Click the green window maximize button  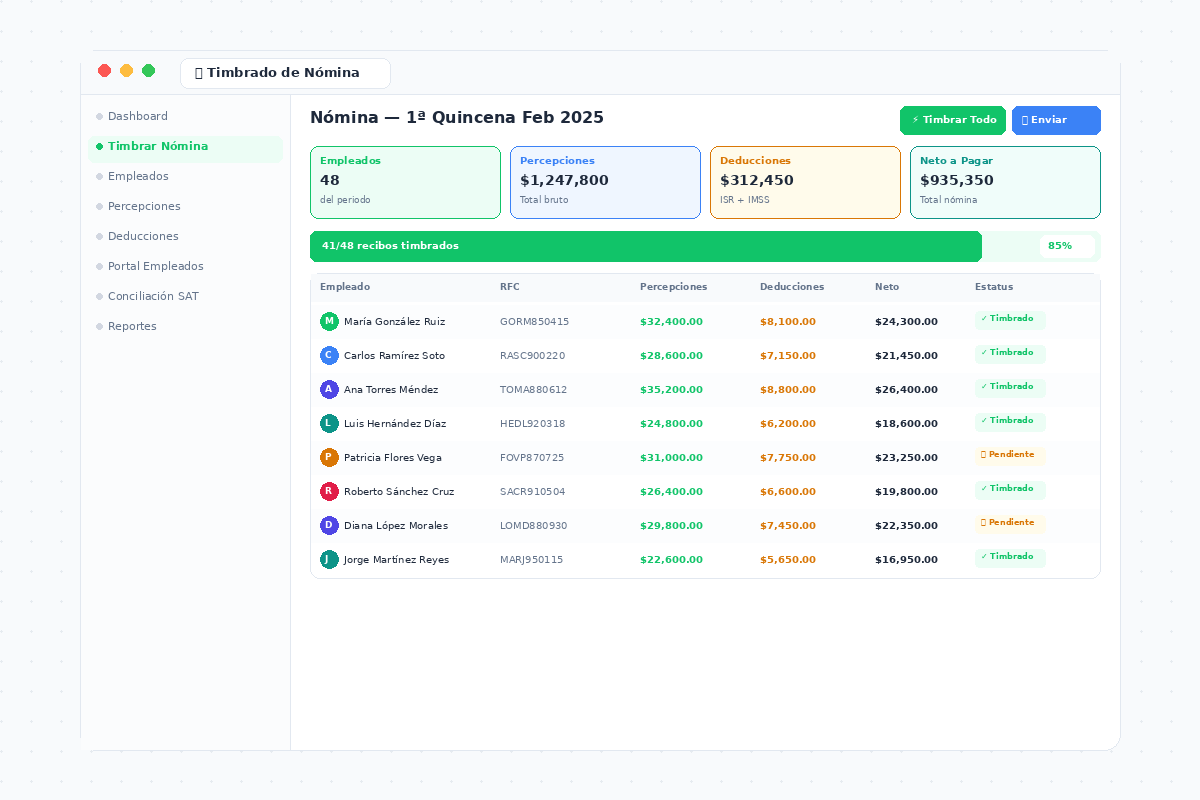tap(148, 70)
